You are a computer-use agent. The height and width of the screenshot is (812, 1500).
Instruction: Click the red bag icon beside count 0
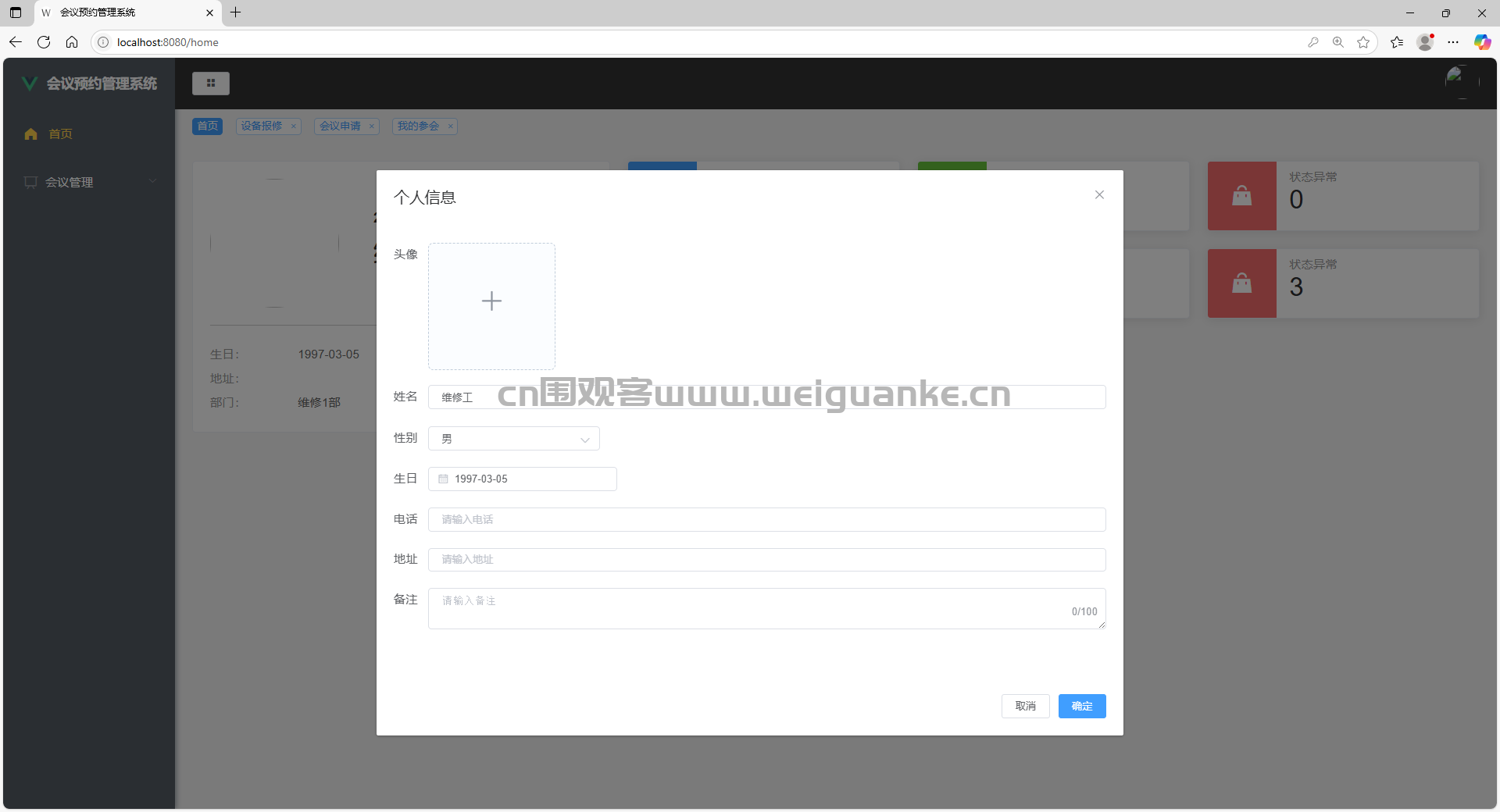1241,196
